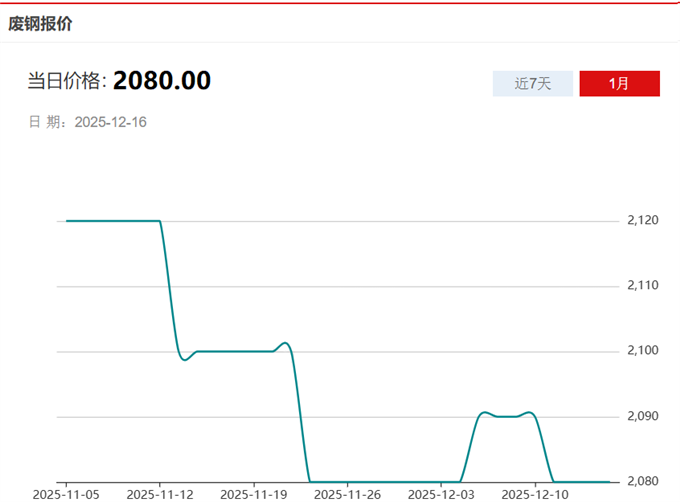This screenshot has height=502, width=680.
Task: Click the line's 2,090 bump in December
Action: point(507,416)
